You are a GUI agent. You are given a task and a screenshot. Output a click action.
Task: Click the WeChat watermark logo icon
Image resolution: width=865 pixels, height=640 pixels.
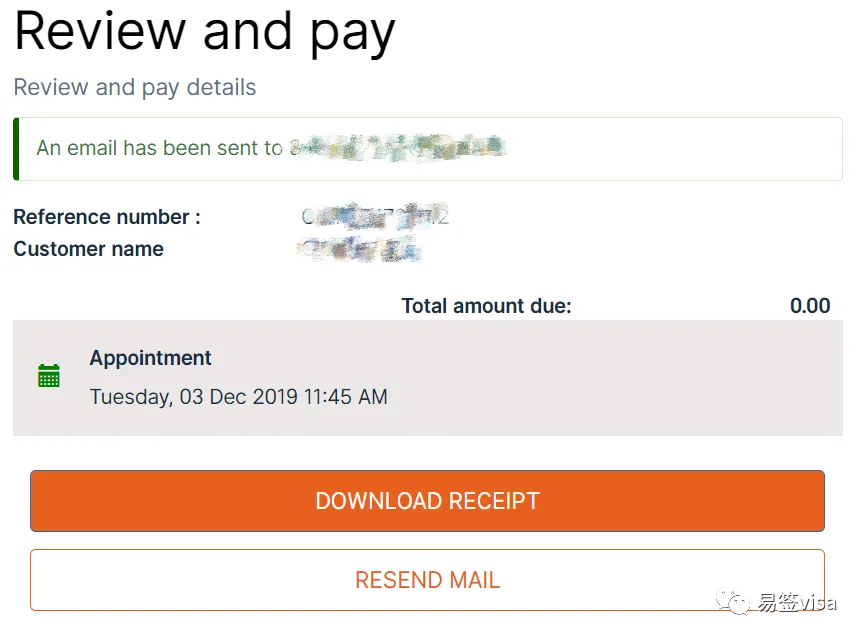pos(736,603)
